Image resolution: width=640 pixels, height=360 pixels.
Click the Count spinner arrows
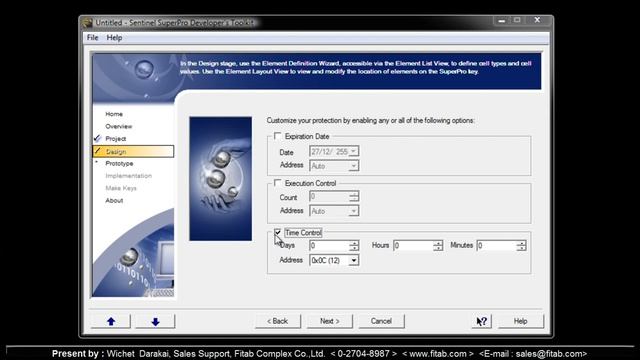(354, 197)
